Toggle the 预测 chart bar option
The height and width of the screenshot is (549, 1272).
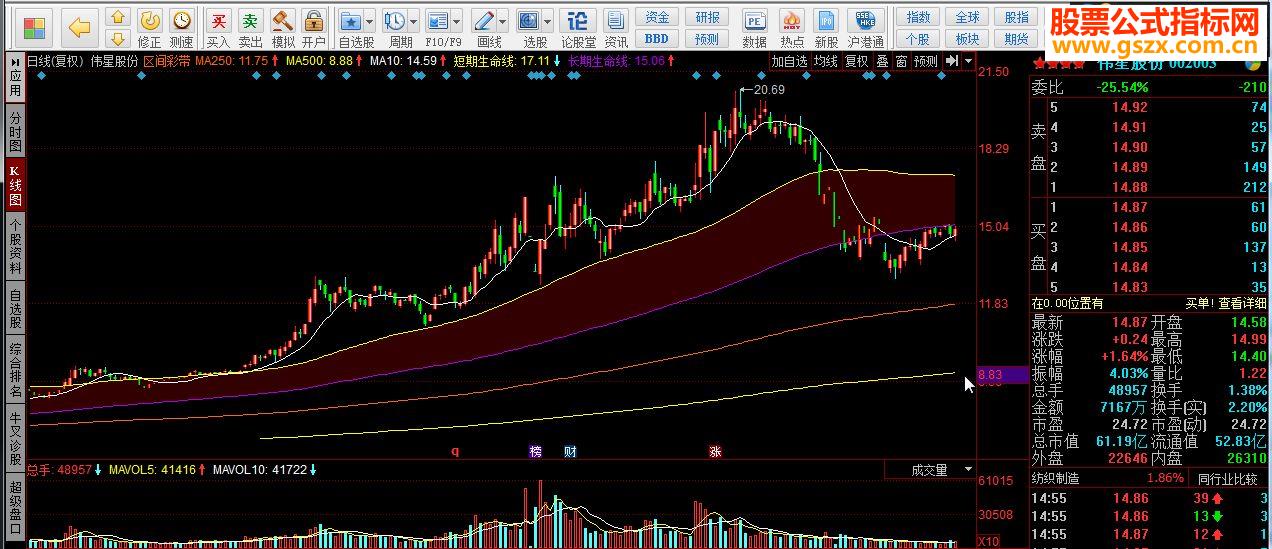927,61
